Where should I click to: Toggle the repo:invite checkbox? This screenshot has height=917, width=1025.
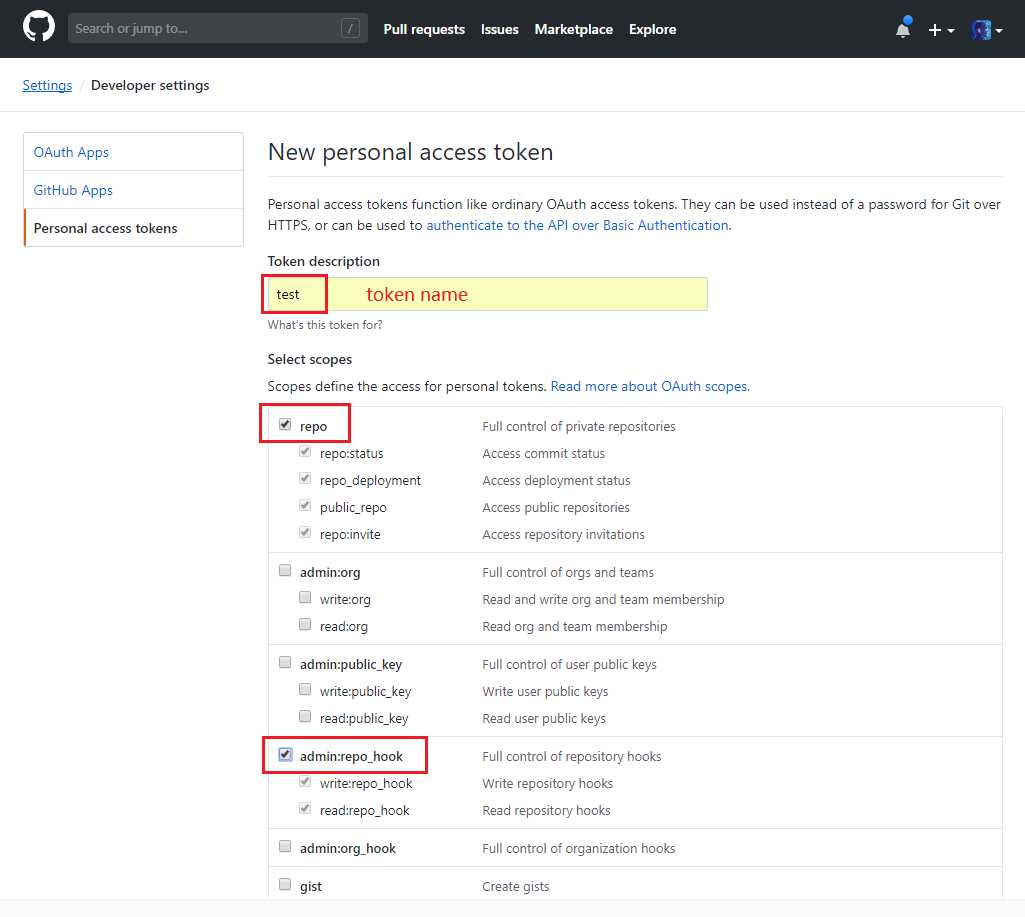click(x=305, y=532)
